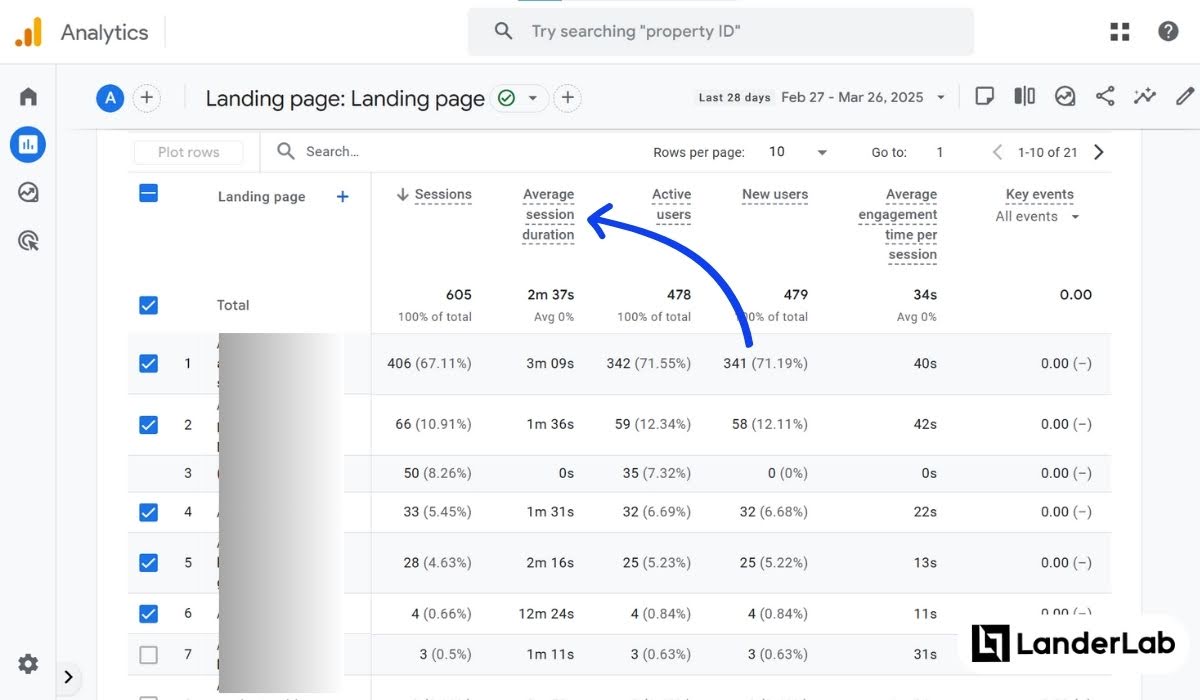Open the date range dropdown arrow
This screenshot has height=700, width=1200.
coord(941,98)
